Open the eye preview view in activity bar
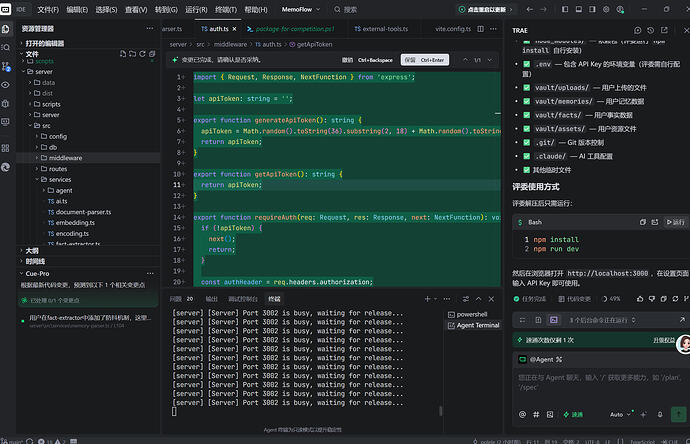 6,85
